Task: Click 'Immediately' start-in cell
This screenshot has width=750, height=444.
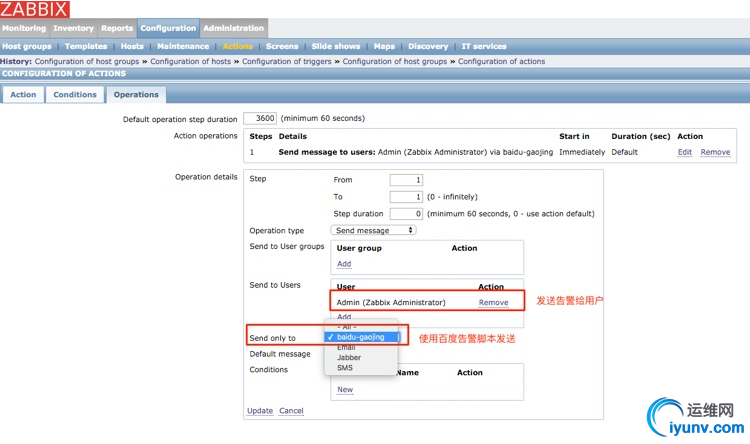Action: [582, 152]
